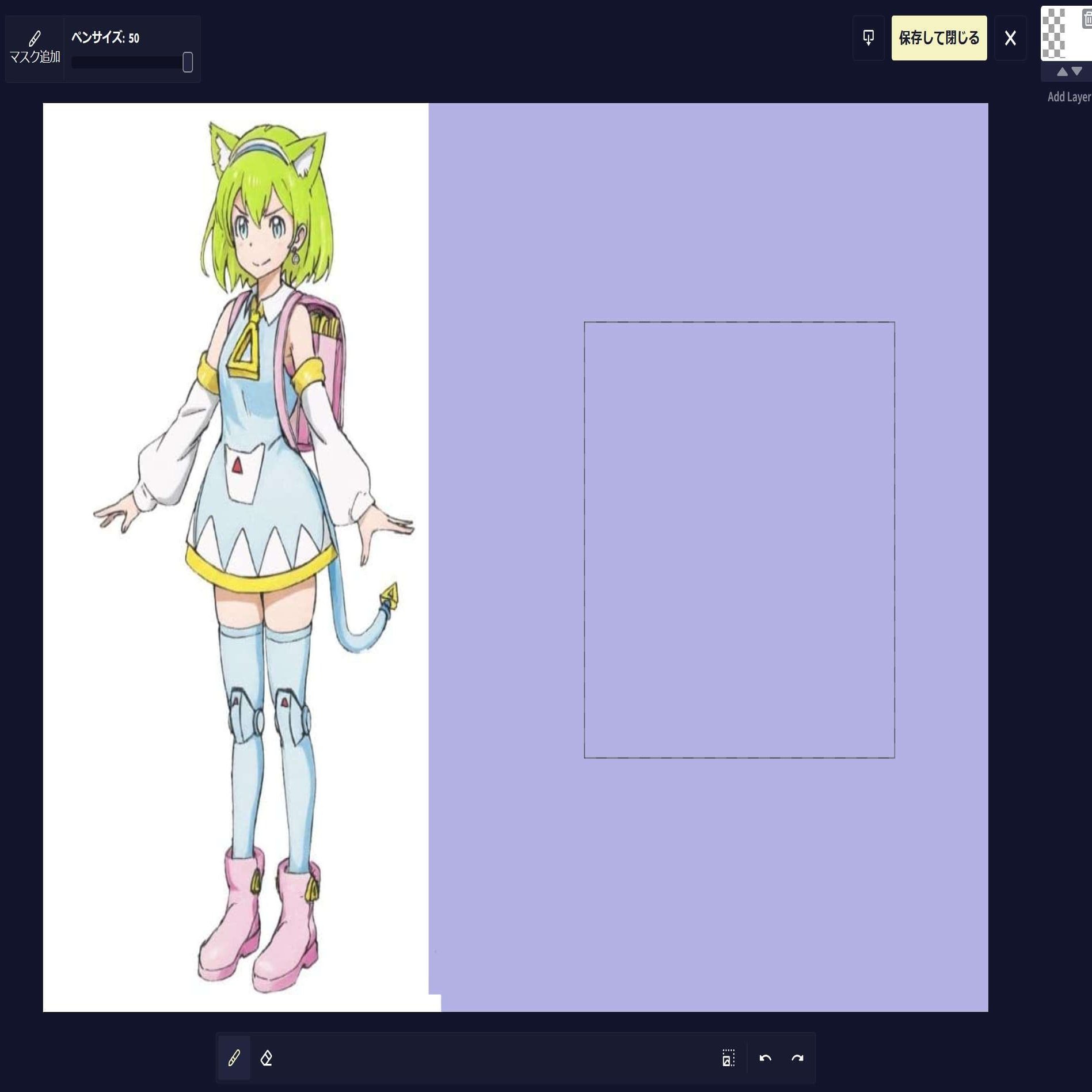Click Add Layer
The width and height of the screenshot is (1092, 1092).
(x=1069, y=97)
